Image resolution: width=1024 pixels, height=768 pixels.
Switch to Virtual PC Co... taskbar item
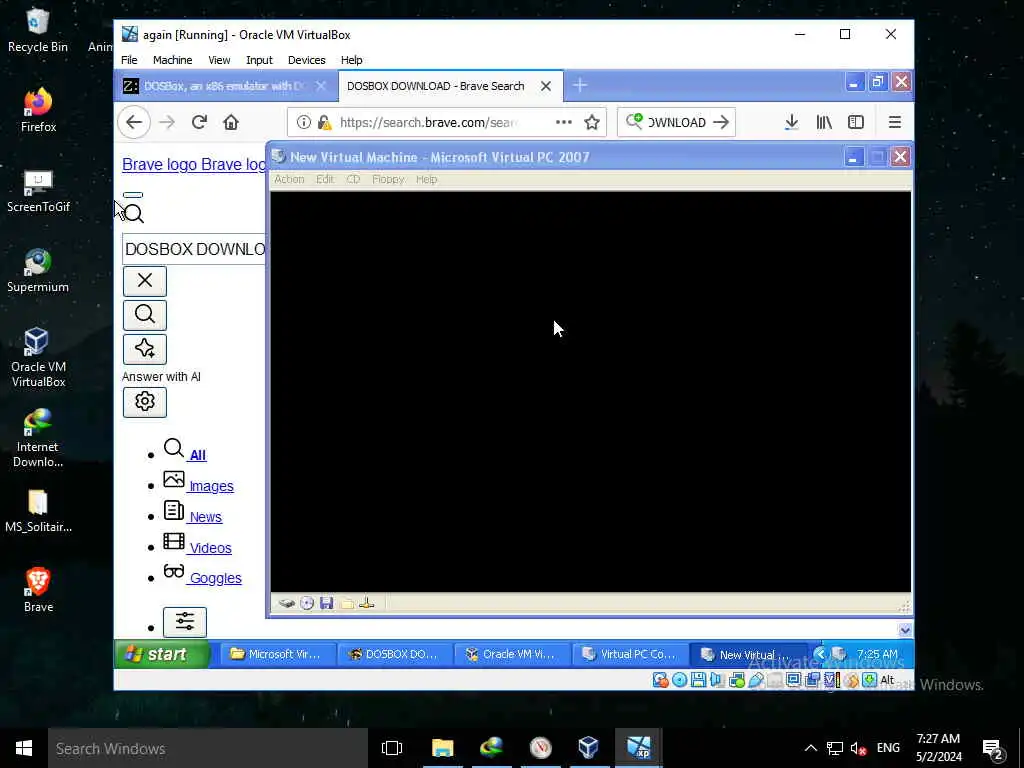[630, 654]
